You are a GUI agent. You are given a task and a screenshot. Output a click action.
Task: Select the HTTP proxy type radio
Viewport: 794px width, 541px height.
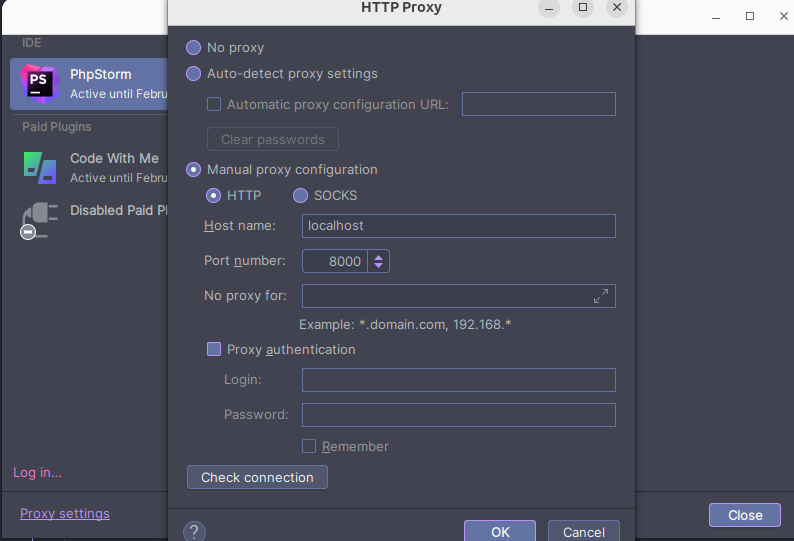[214, 196]
